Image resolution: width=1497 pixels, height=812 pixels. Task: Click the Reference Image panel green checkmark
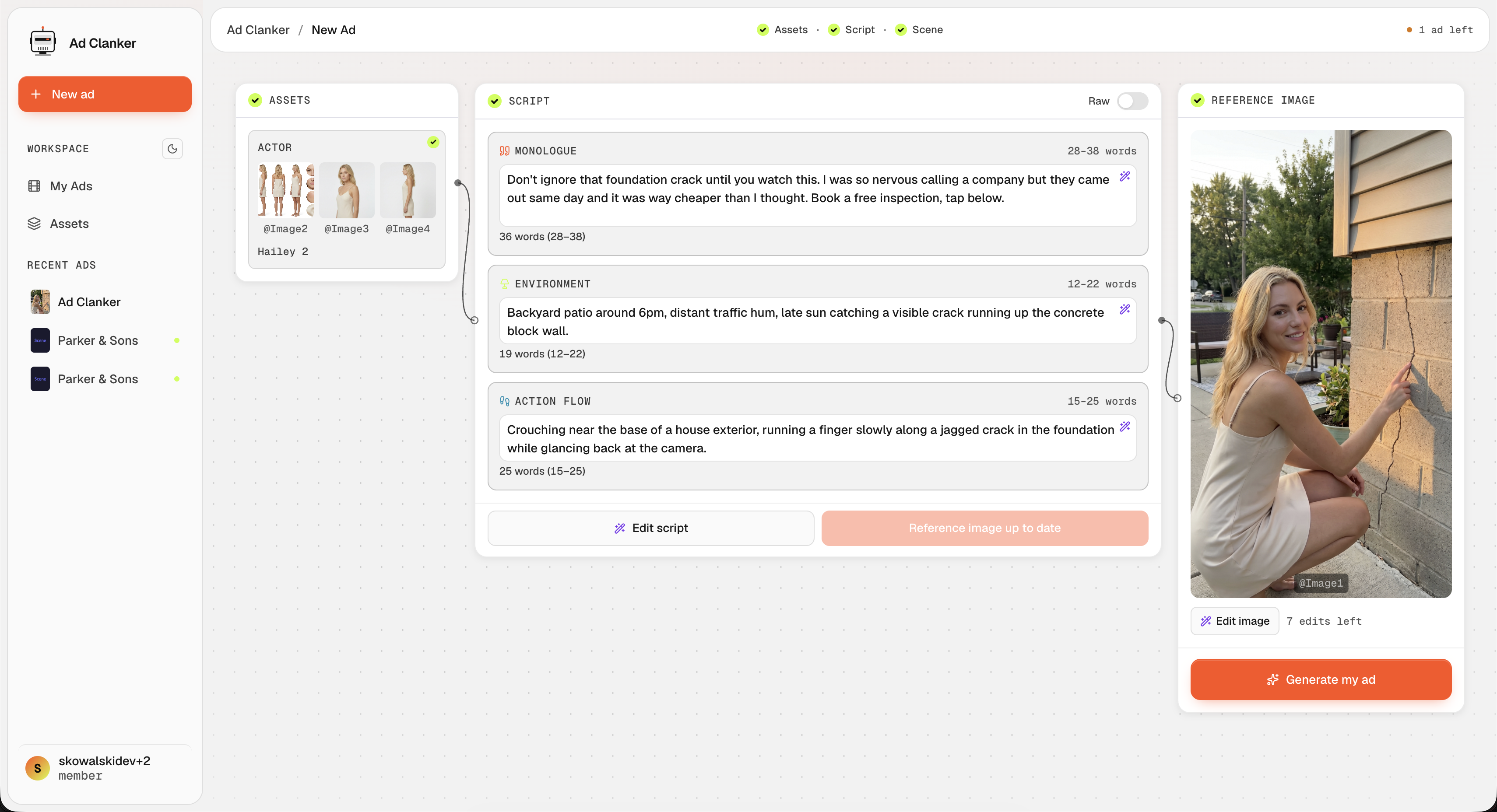[x=1197, y=101]
